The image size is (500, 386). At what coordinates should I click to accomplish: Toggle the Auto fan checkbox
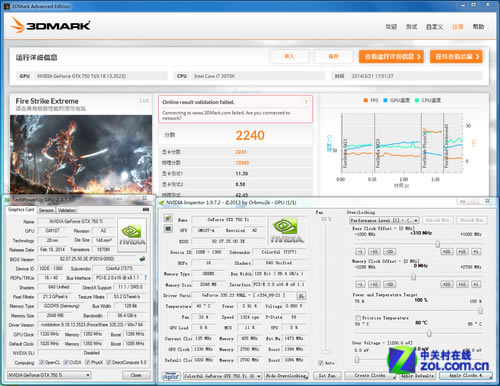coord(321,363)
